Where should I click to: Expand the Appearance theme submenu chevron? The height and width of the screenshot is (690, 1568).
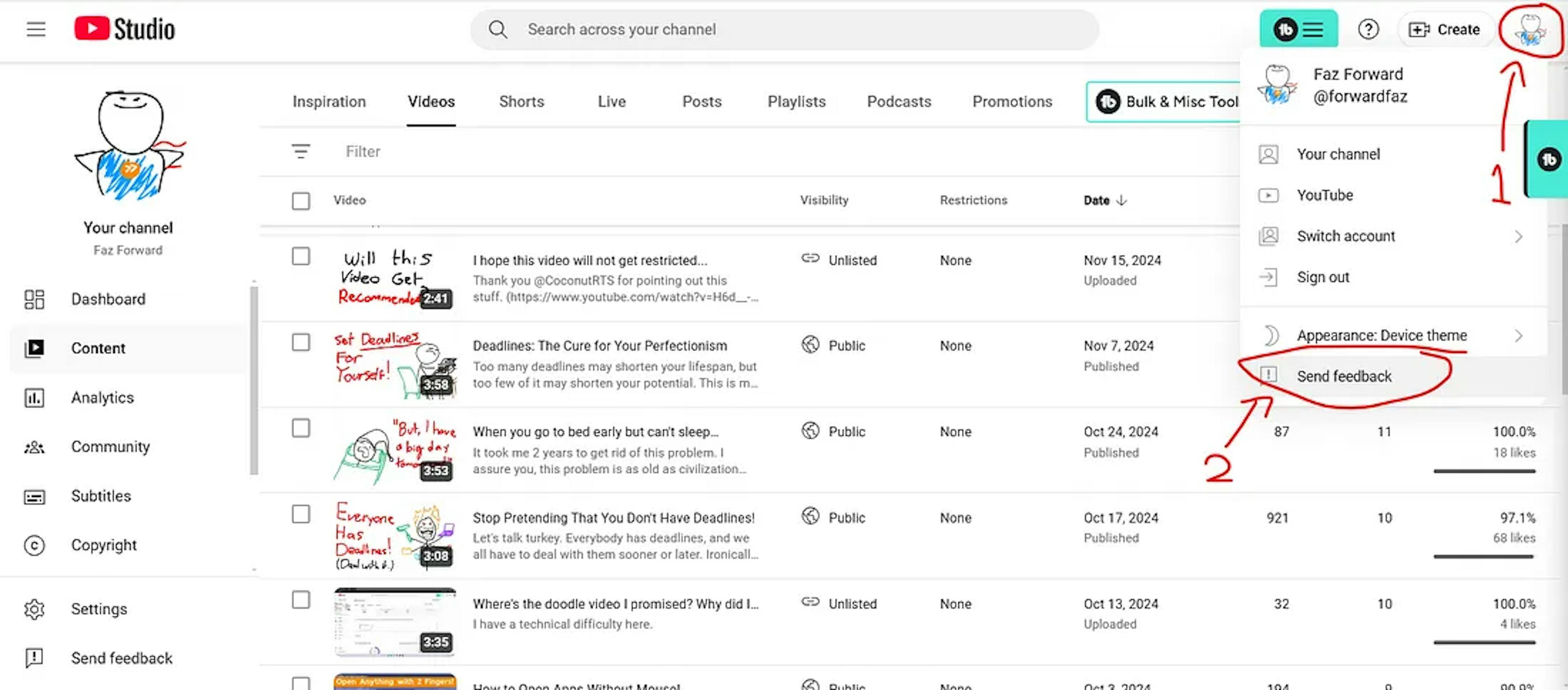point(1518,335)
